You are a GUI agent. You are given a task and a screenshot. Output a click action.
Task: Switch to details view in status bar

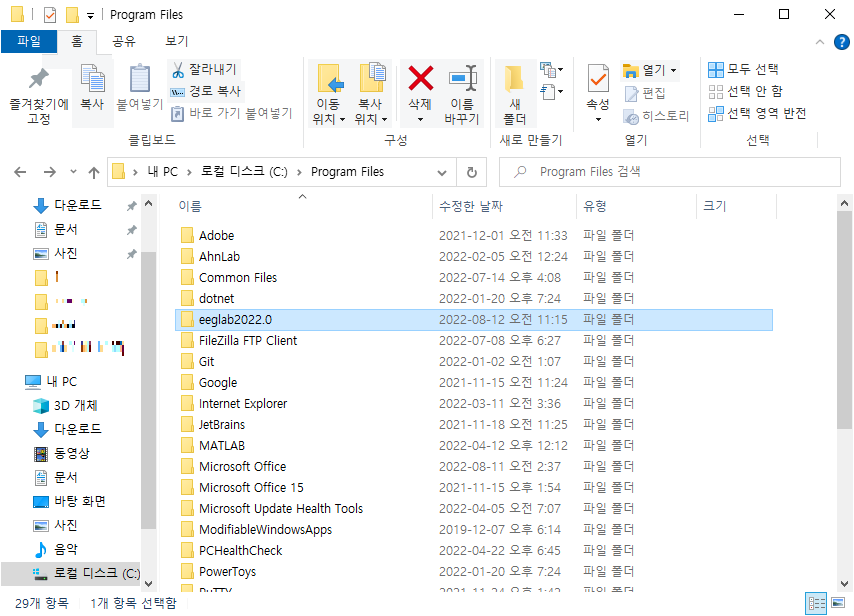click(x=816, y=603)
